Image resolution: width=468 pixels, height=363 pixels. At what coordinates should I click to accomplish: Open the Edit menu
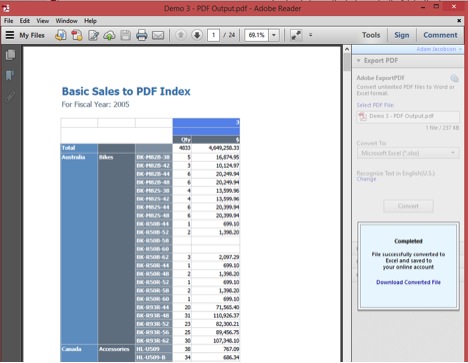pyautogui.click(x=25, y=21)
